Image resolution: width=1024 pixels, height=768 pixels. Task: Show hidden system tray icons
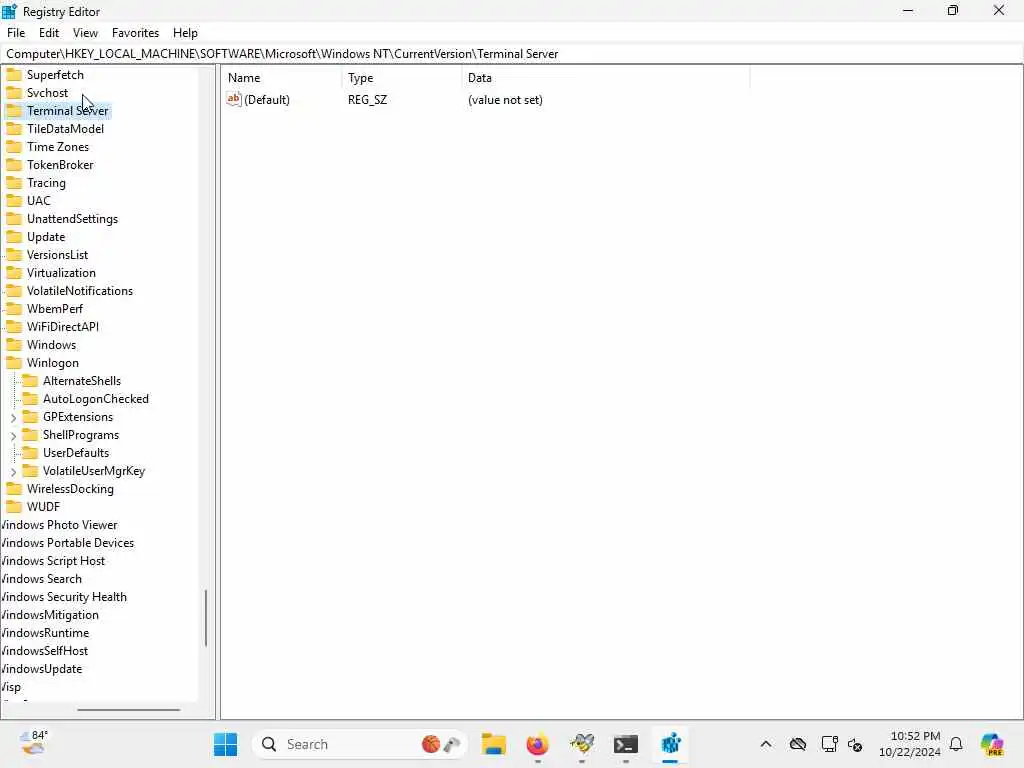pyautogui.click(x=766, y=744)
